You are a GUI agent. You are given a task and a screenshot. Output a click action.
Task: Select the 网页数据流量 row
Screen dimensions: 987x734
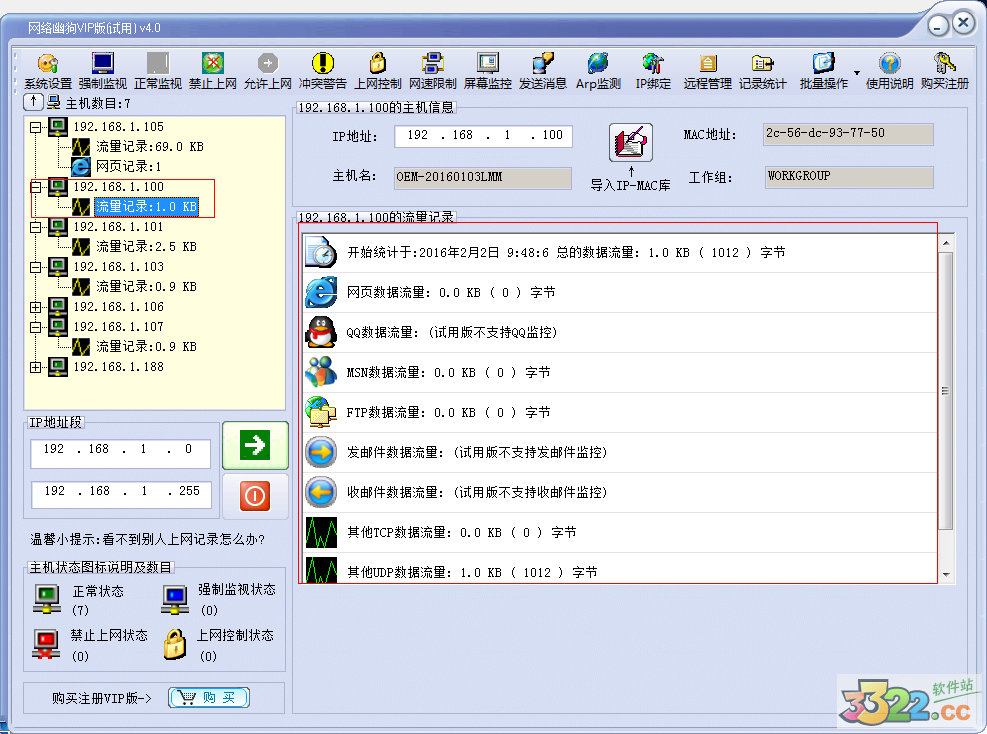pyautogui.click(x=620, y=293)
